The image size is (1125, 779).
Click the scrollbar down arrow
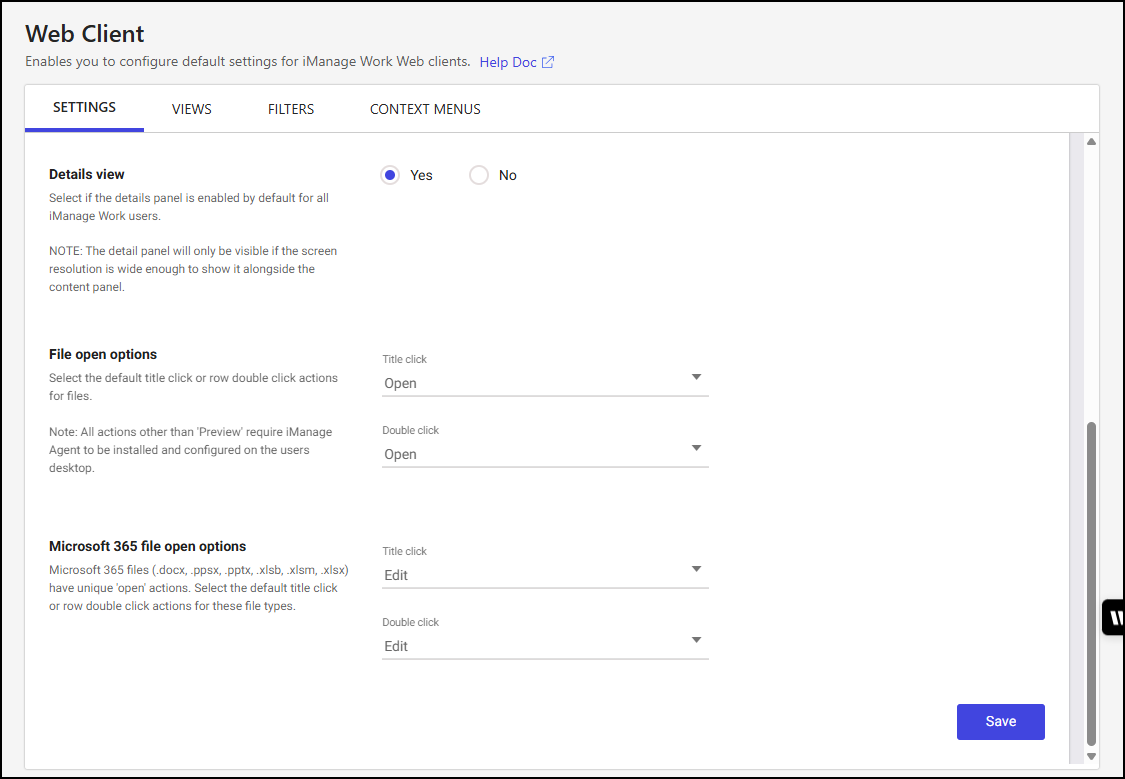[x=1091, y=757]
